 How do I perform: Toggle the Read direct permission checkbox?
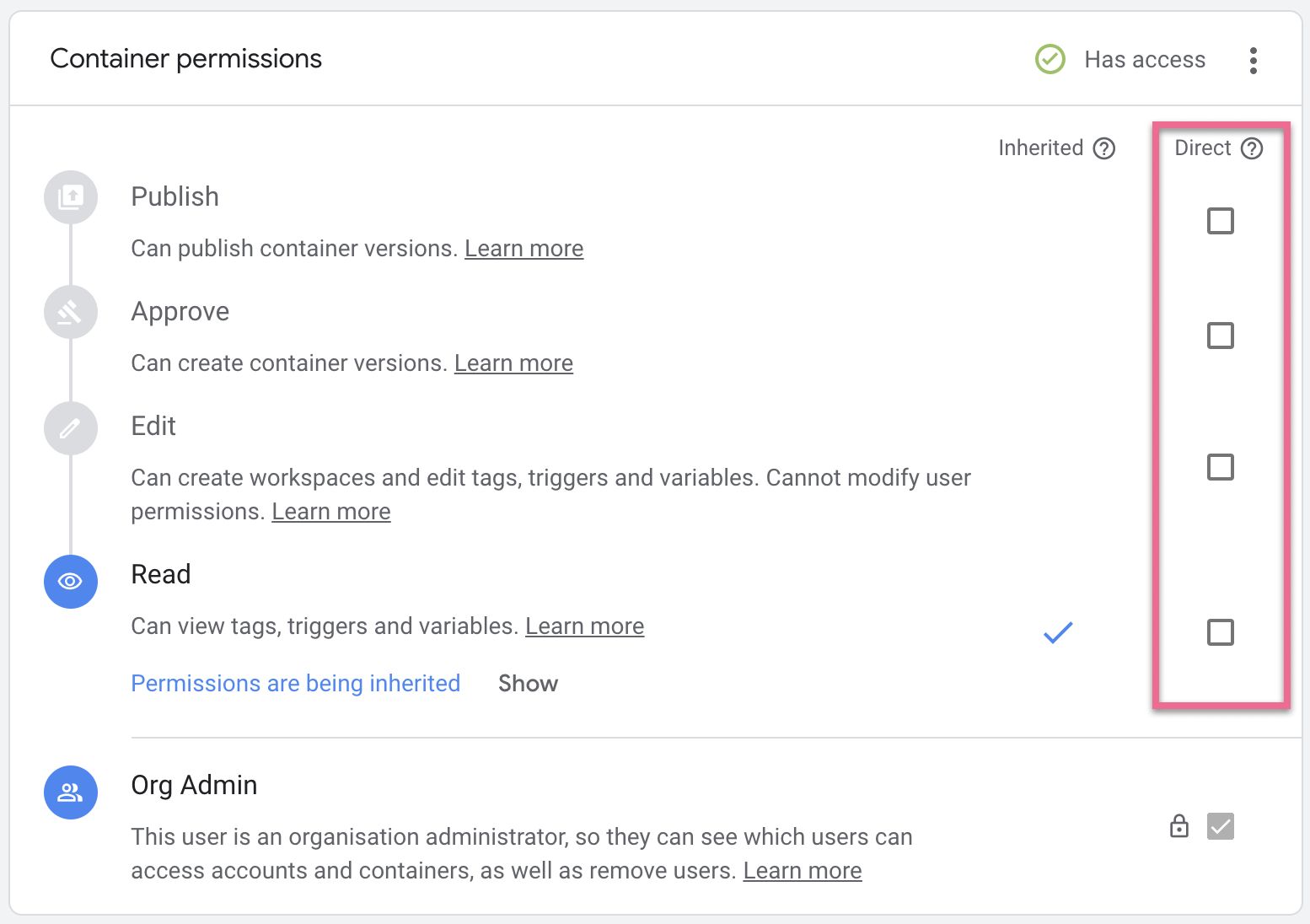point(1220,632)
